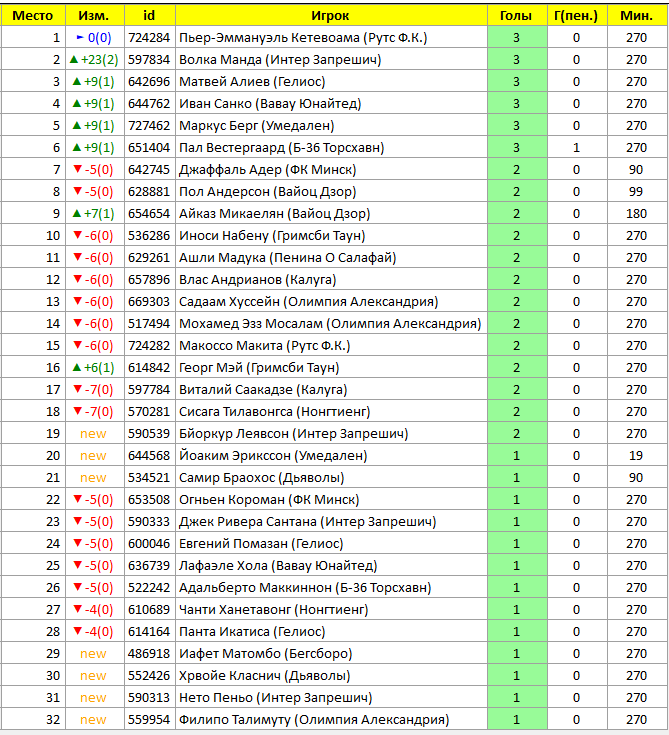669x735 pixels.
Task: Select cell Йоаким Эрикссон (Умедален)
Action: pos(331,456)
